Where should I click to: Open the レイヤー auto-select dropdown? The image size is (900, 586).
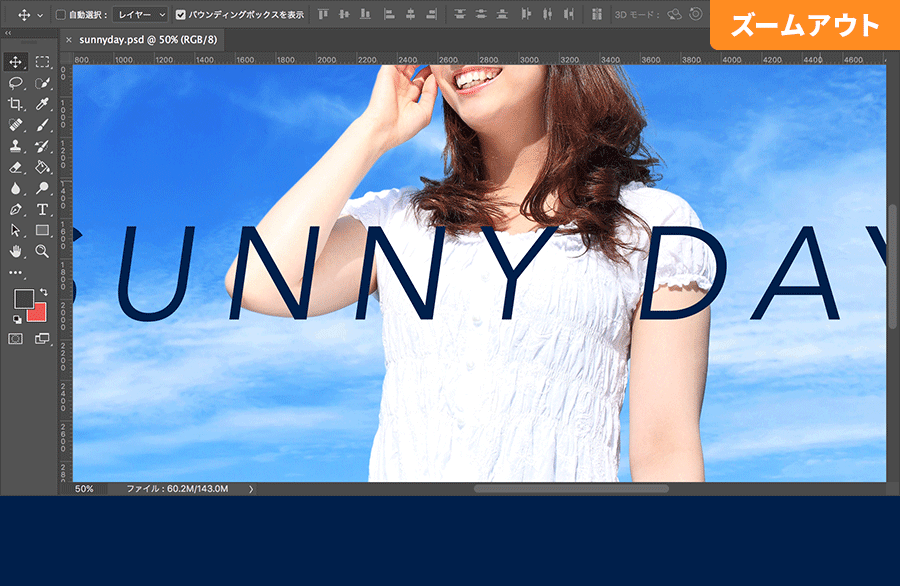click(x=140, y=15)
